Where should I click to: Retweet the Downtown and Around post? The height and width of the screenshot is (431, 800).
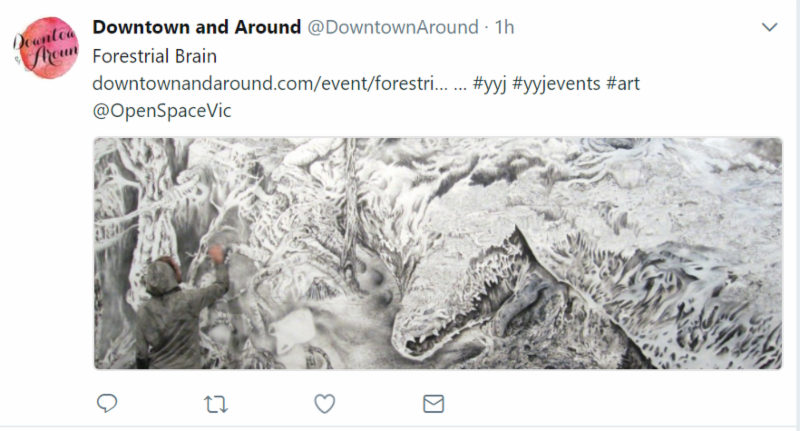click(215, 404)
